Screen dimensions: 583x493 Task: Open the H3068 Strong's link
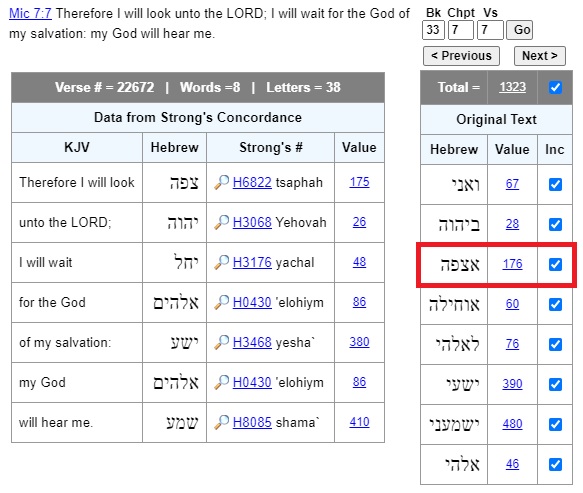tap(252, 222)
